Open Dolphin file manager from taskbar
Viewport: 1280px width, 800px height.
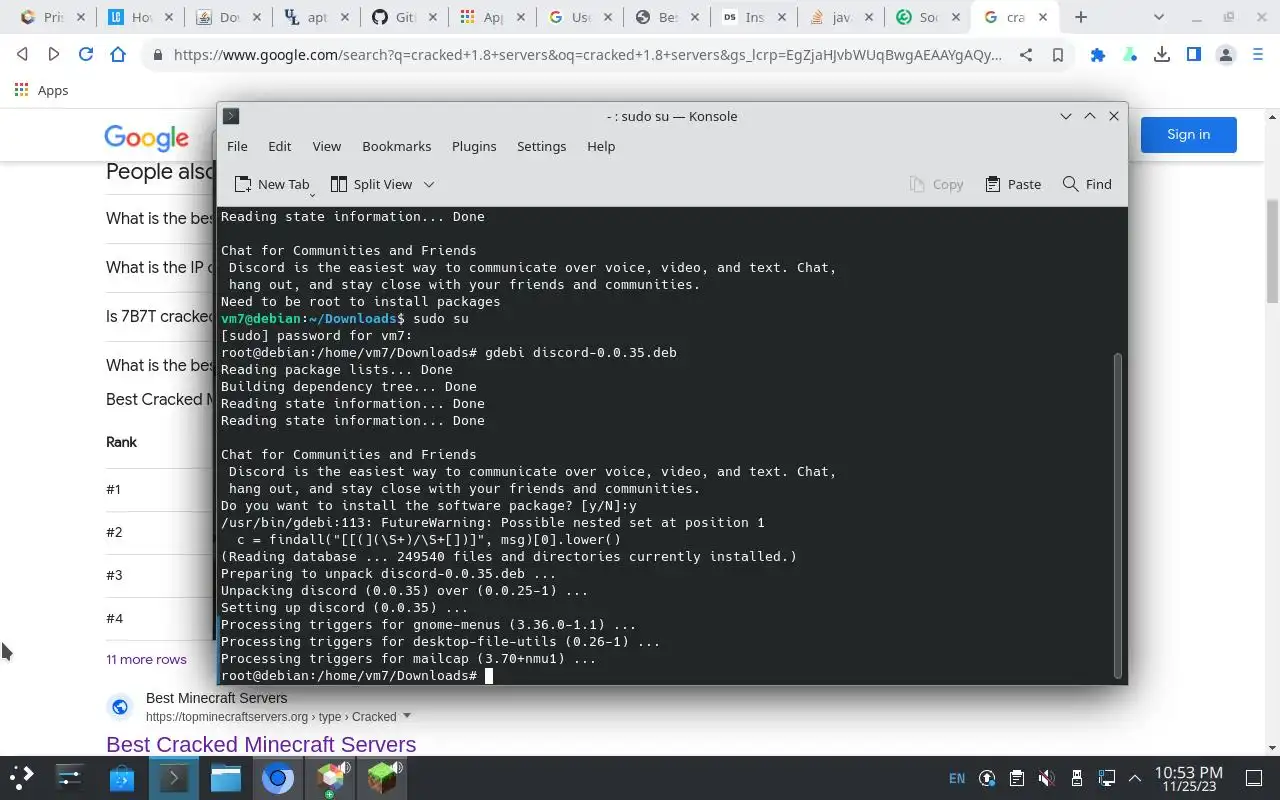pyautogui.click(x=226, y=777)
